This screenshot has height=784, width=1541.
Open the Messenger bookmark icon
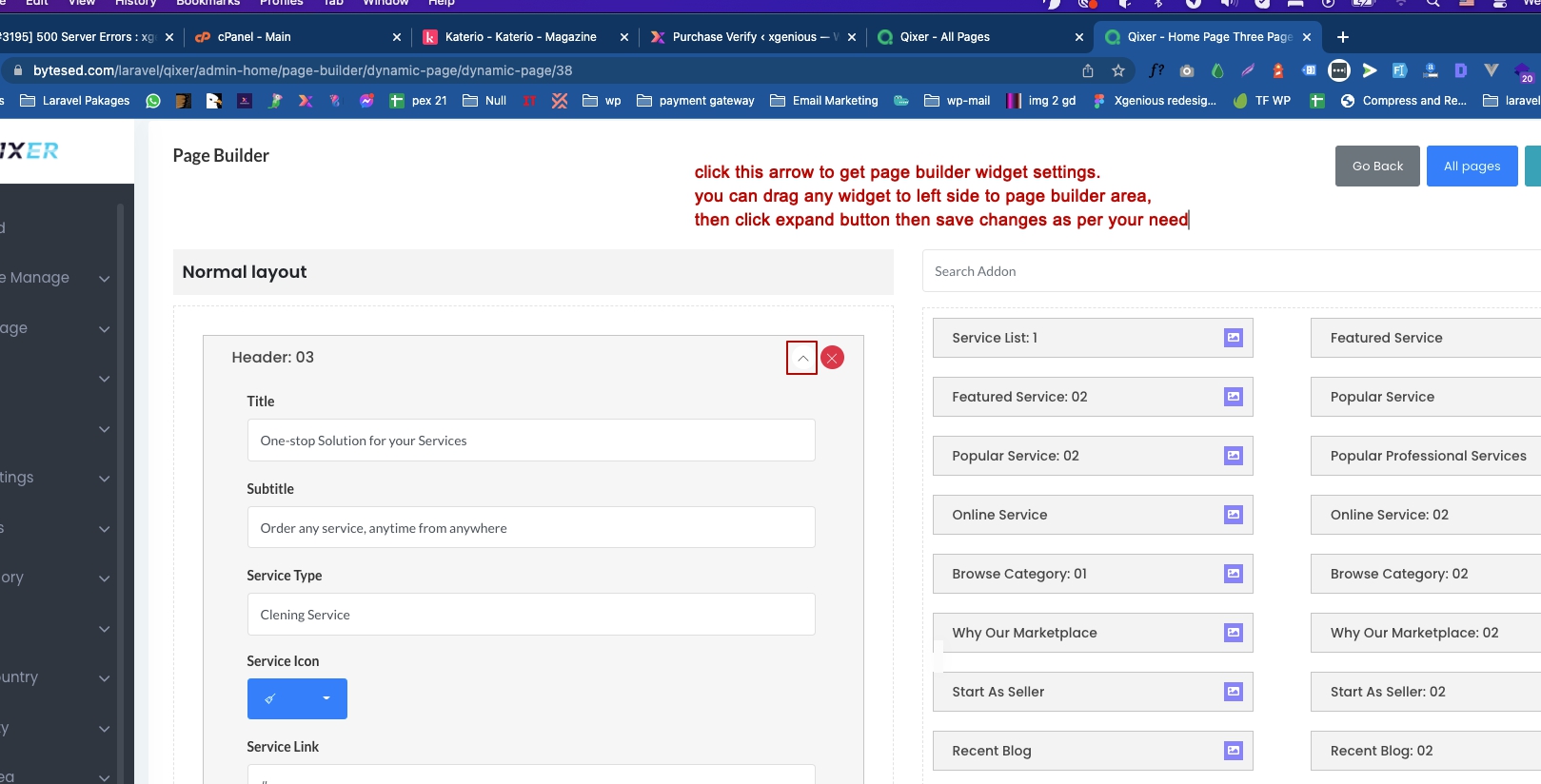[x=366, y=101]
